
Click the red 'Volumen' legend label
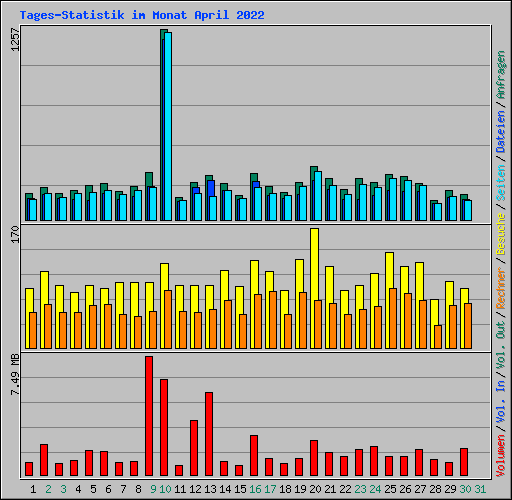click(501, 456)
